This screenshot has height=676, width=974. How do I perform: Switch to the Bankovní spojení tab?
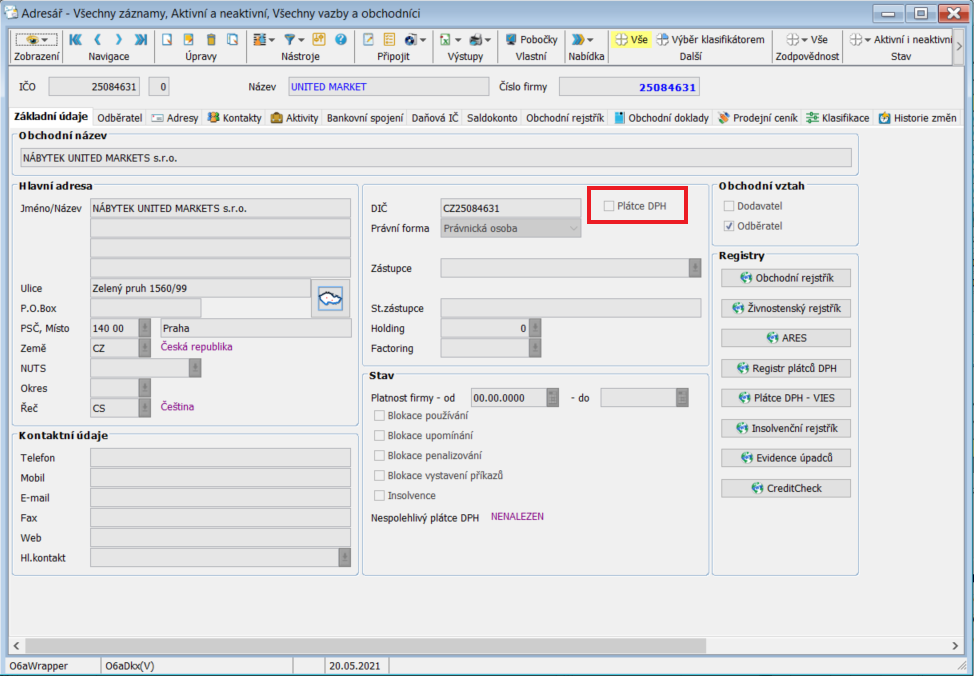[x=364, y=118]
